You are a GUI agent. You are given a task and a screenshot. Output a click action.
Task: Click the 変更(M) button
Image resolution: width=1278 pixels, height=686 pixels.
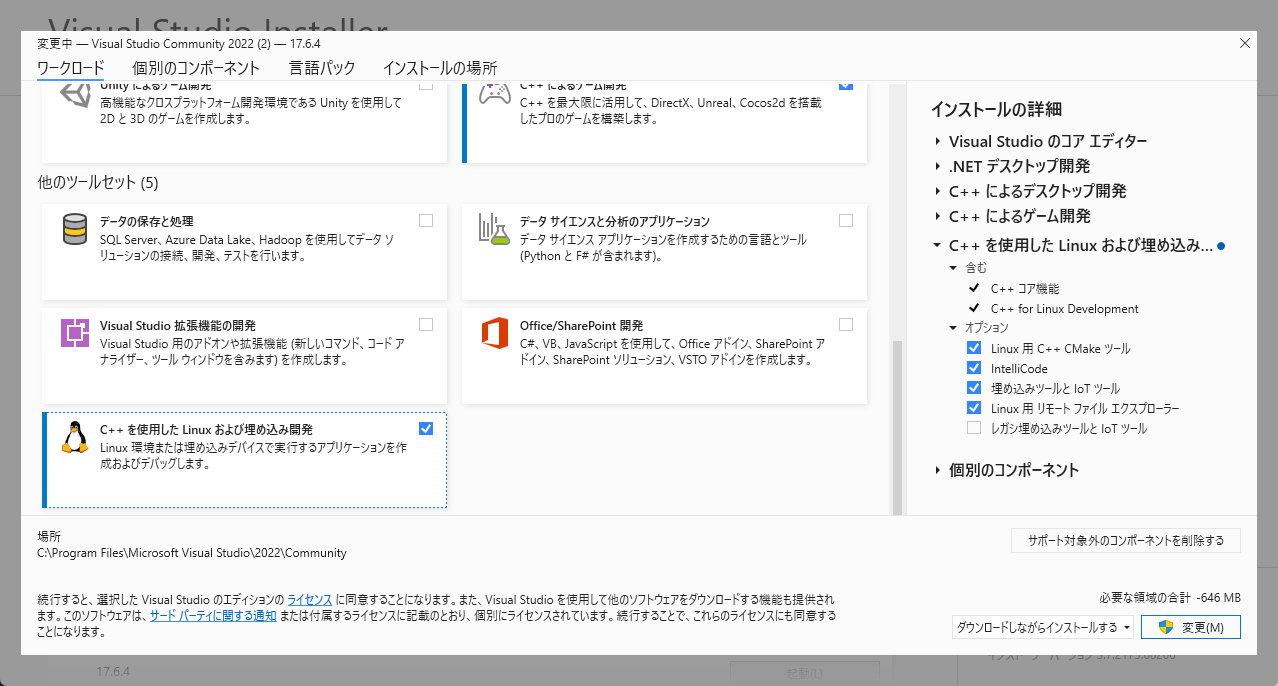tap(1191, 627)
